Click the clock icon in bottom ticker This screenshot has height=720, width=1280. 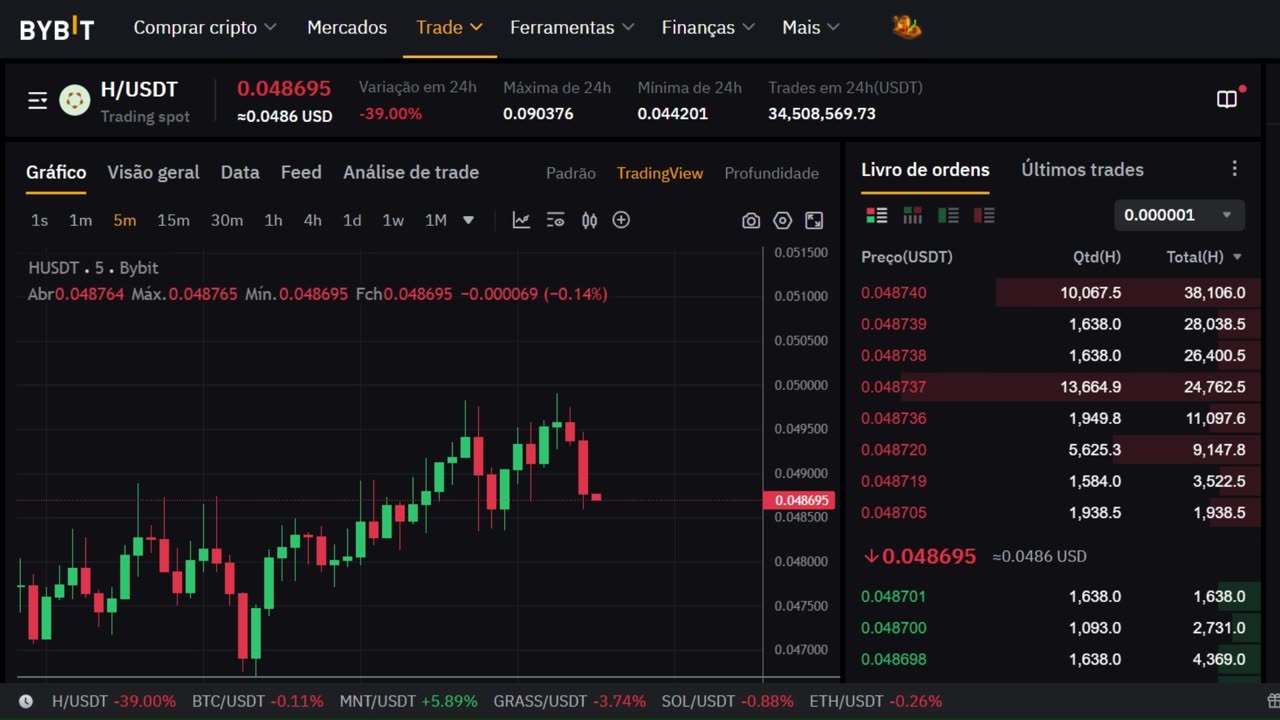click(26, 701)
